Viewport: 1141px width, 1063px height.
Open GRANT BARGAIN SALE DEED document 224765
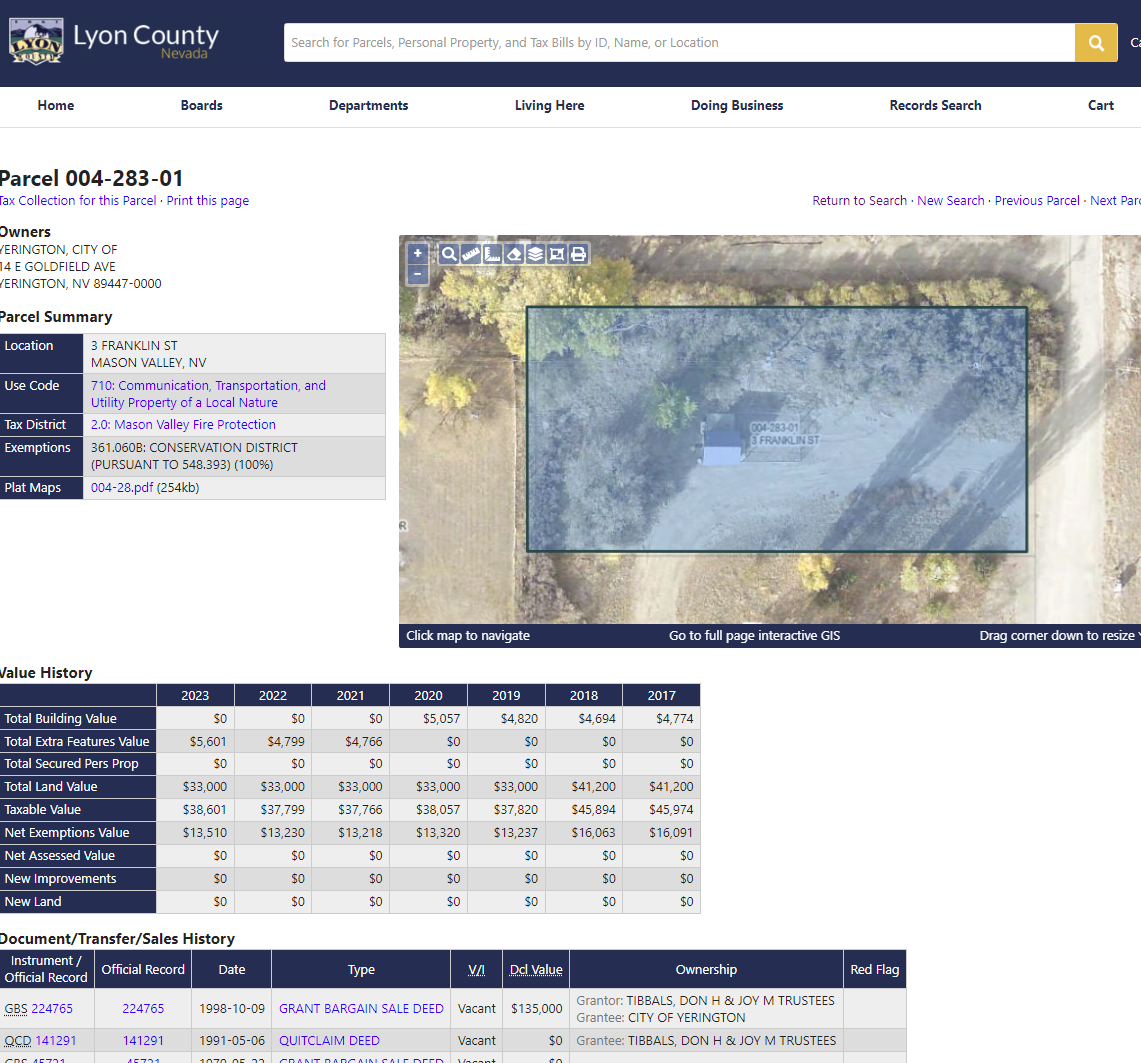pos(361,1009)
